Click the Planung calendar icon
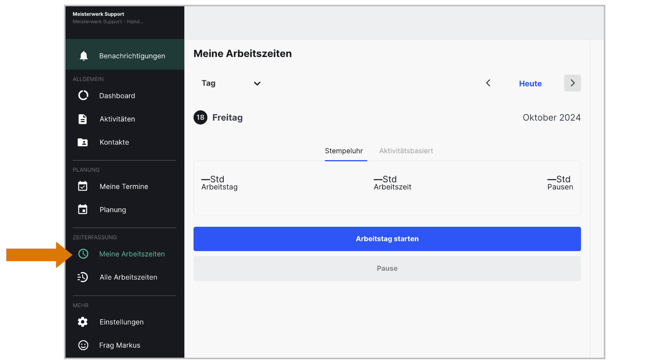This screenshot has width=670, height=363. 82,209
